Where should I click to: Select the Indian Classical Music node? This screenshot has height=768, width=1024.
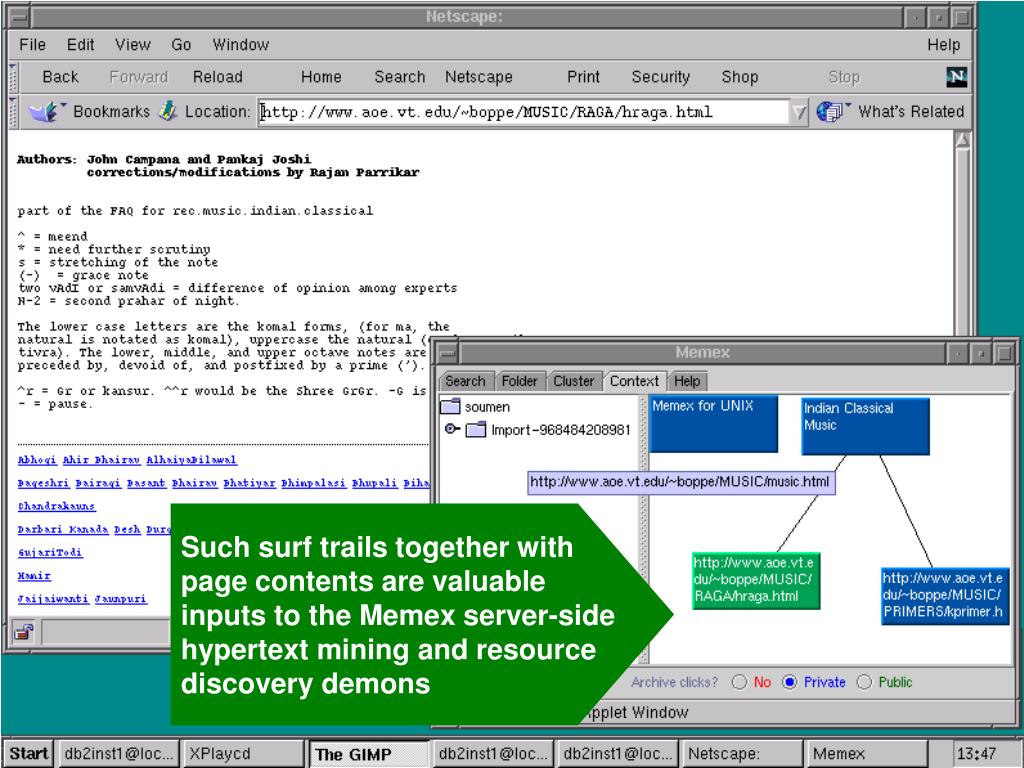[865, 426]
